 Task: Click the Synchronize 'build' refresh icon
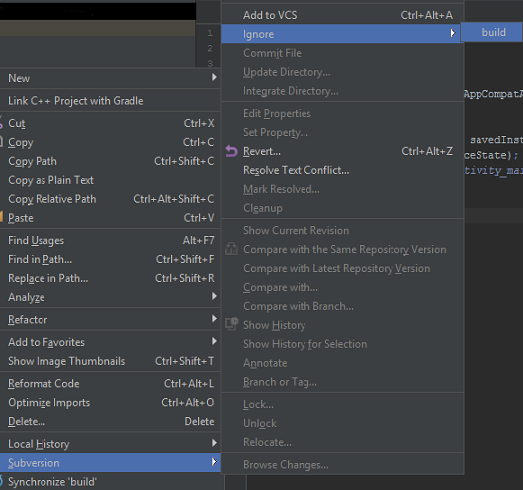1,482
